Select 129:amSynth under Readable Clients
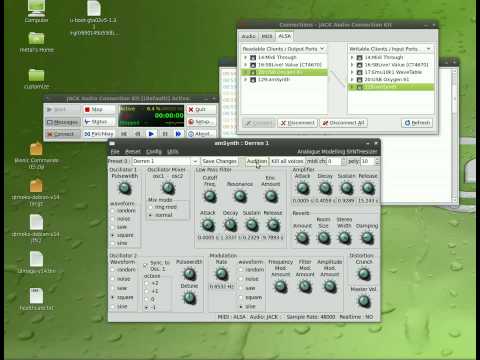Viewport: 480px width, 360px height. coord(274,80)
